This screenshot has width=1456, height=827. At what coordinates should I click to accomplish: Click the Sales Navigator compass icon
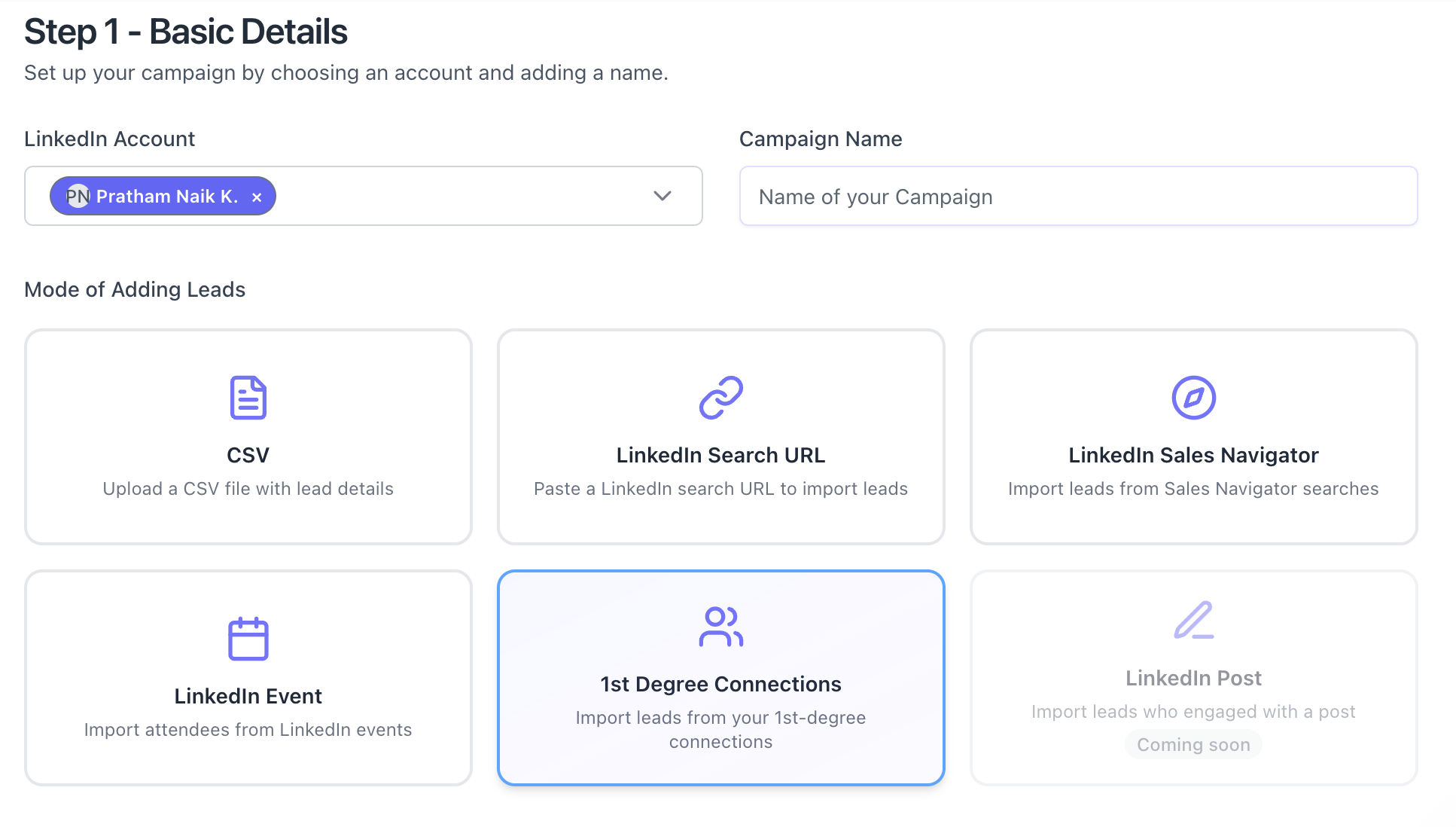[1193, 398]
